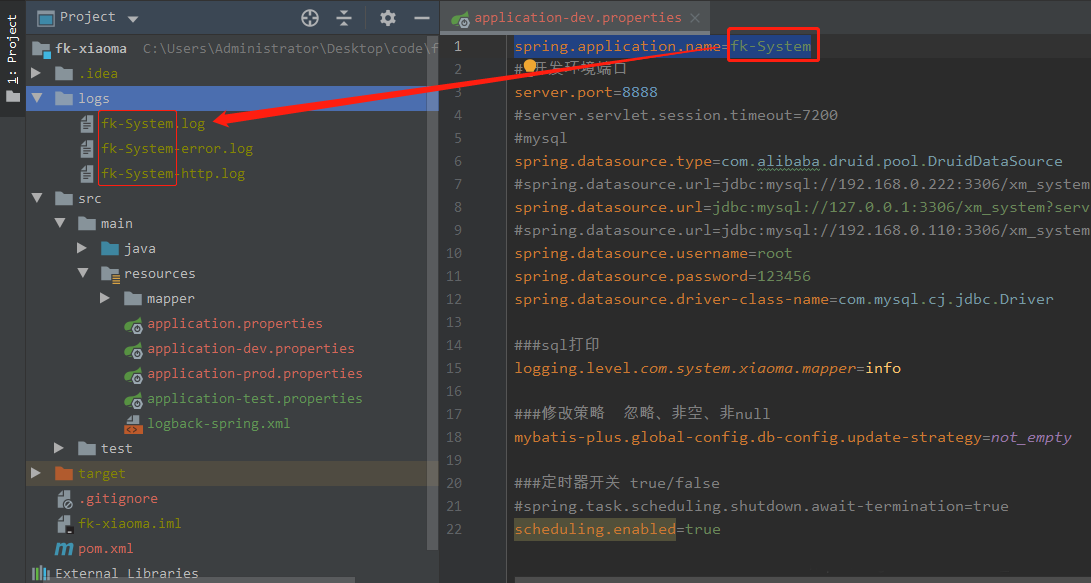Click the External Libraries bar-chart icon
Screen dimensions: 1091x583
point(41,574)
